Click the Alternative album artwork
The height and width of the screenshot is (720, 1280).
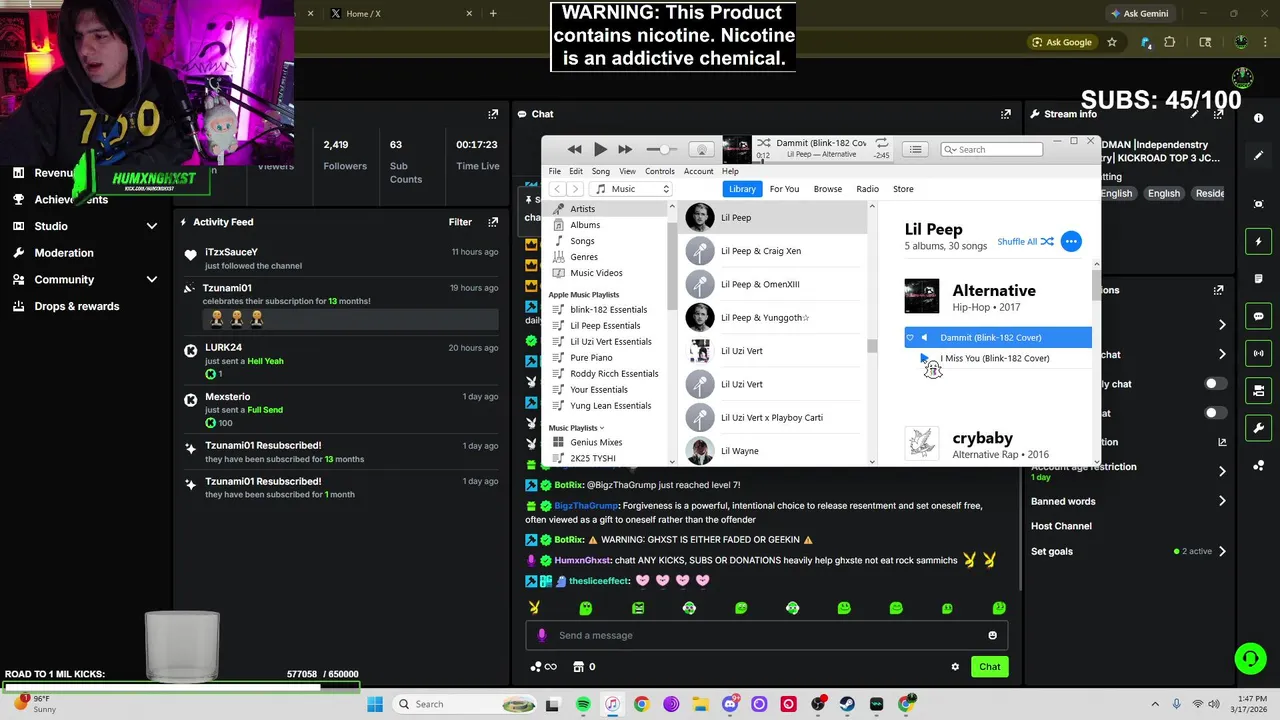point(922,296)
